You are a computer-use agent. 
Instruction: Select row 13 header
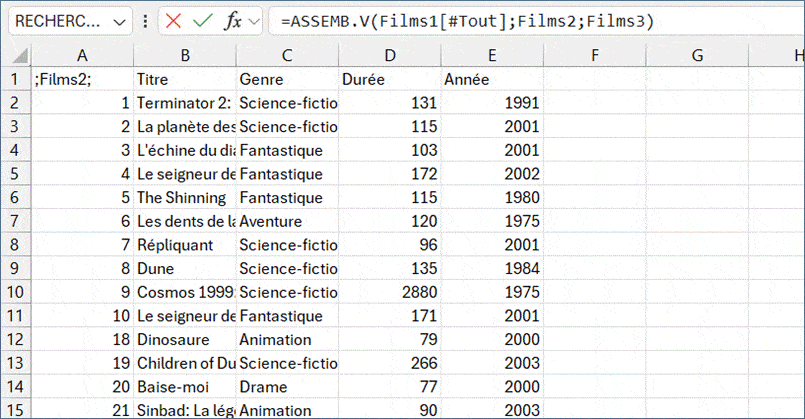15,363
